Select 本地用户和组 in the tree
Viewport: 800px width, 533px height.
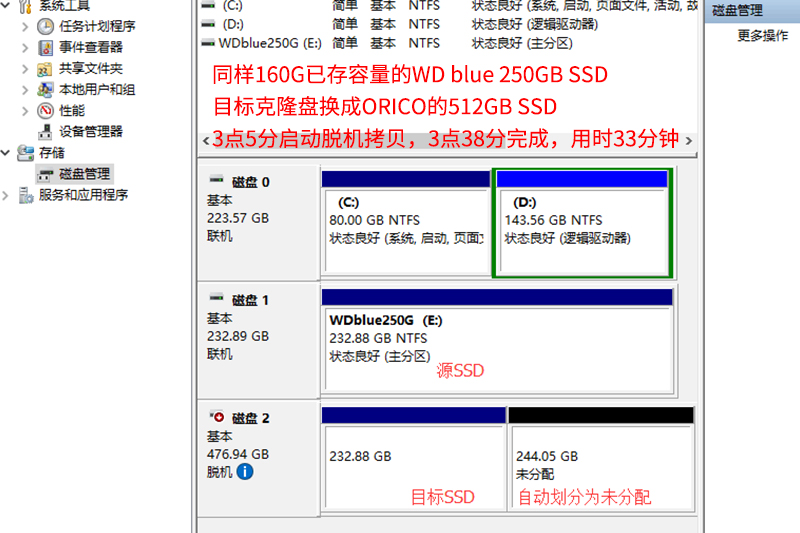(x=97, y=90)
